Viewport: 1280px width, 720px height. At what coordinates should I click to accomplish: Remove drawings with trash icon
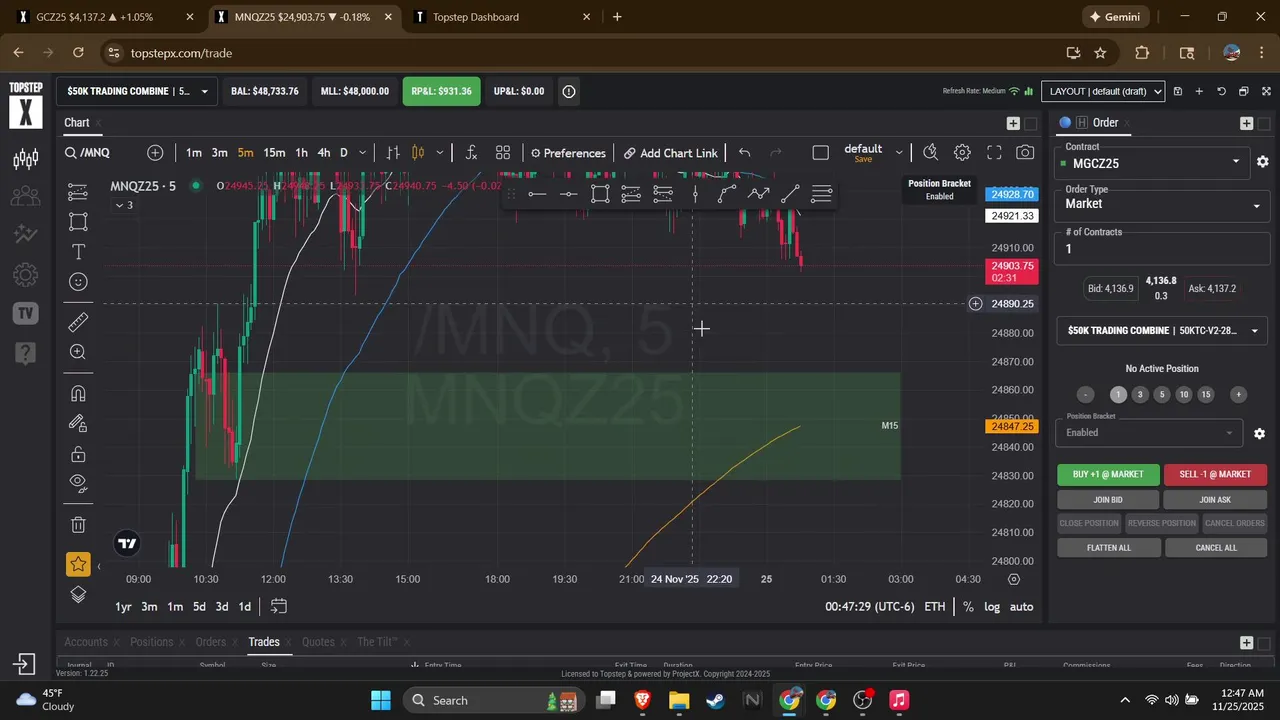click(78, 524)
